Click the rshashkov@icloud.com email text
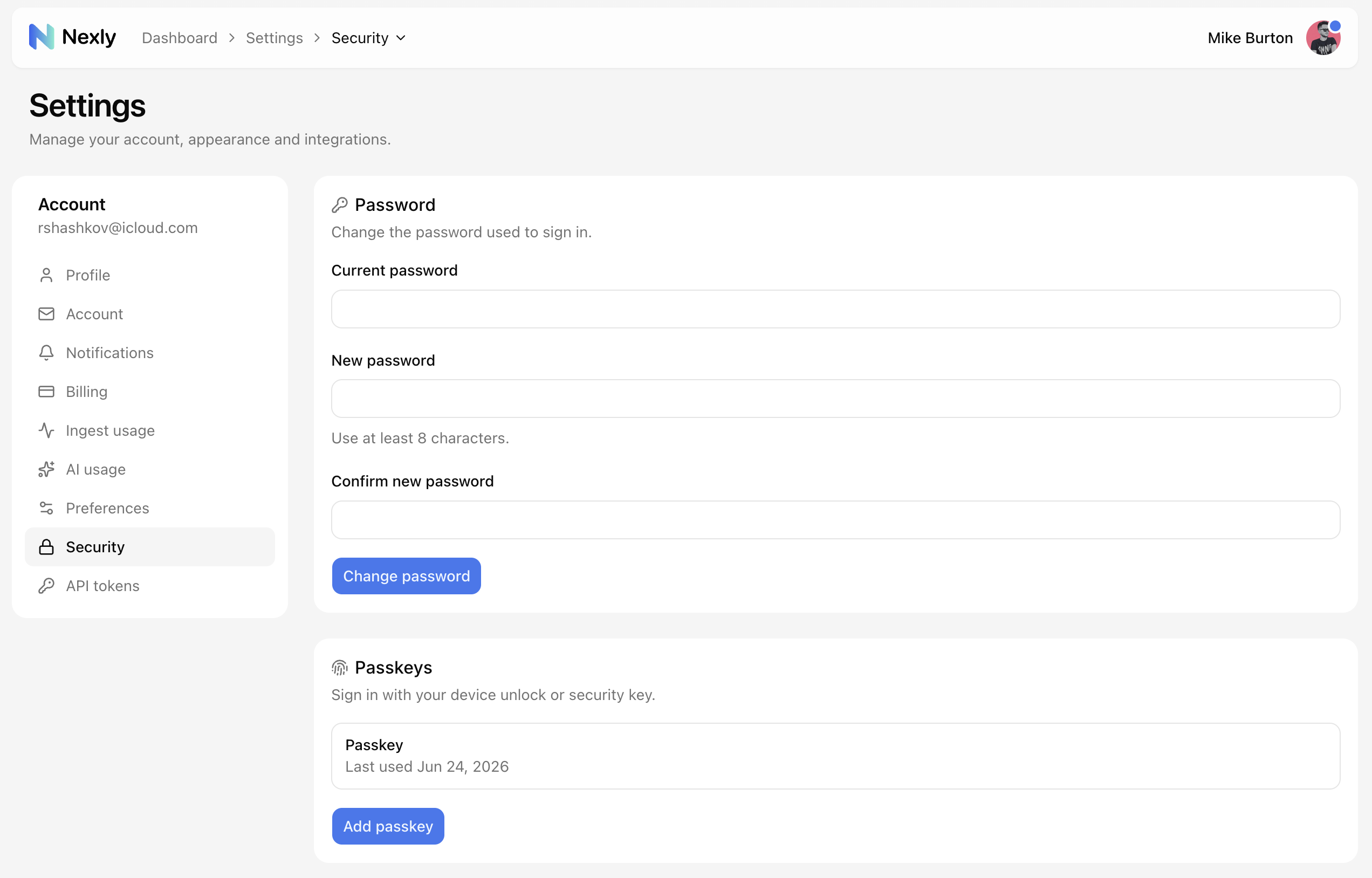The width and height of the screenshot is (1372, 878). [x=118, y=228]
